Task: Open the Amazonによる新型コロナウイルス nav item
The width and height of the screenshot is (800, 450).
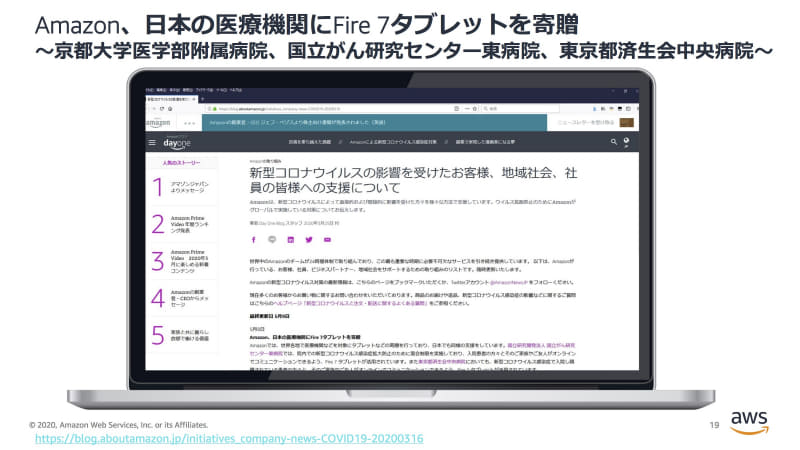Action: (393, 142)
